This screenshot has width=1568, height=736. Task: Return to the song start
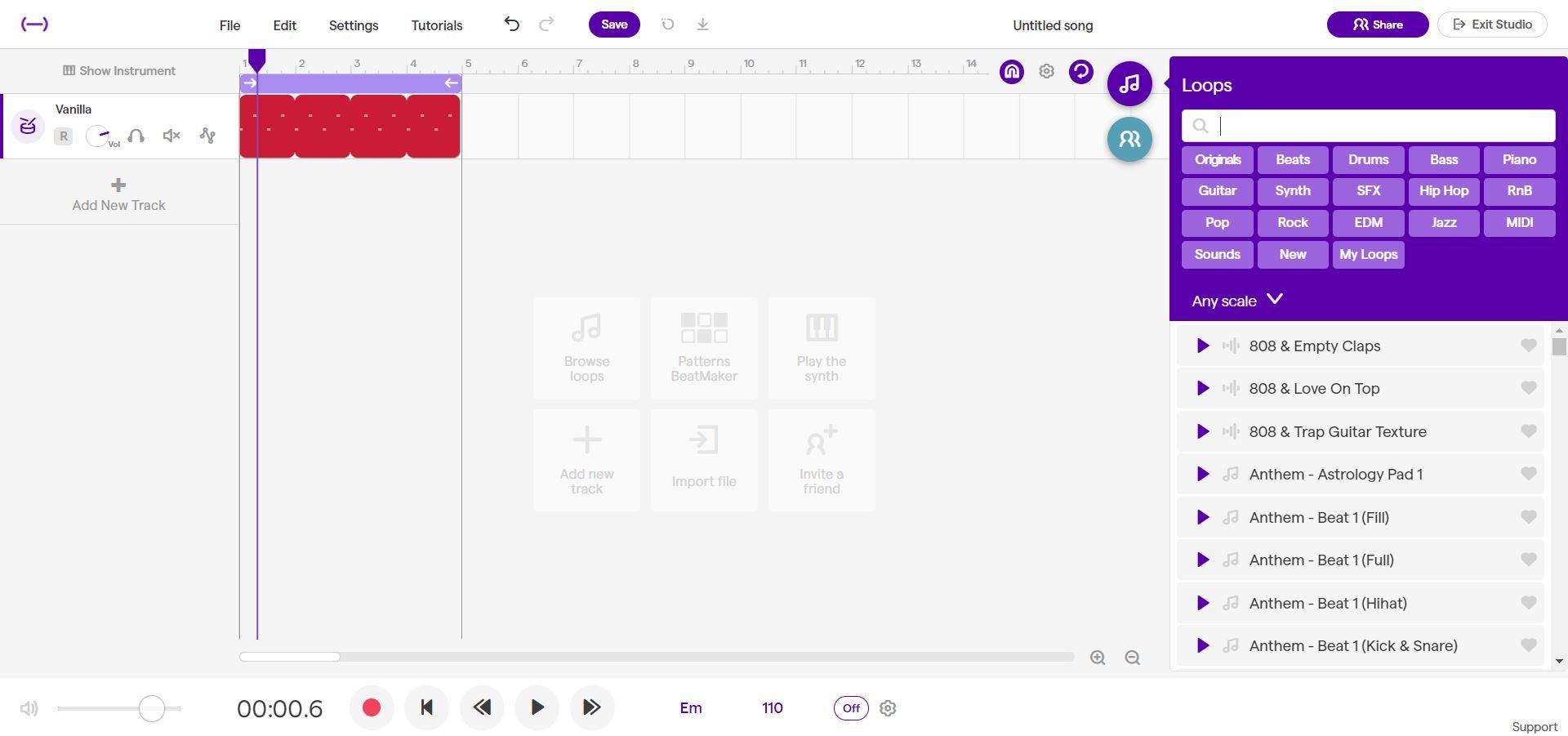click(426, 707)
